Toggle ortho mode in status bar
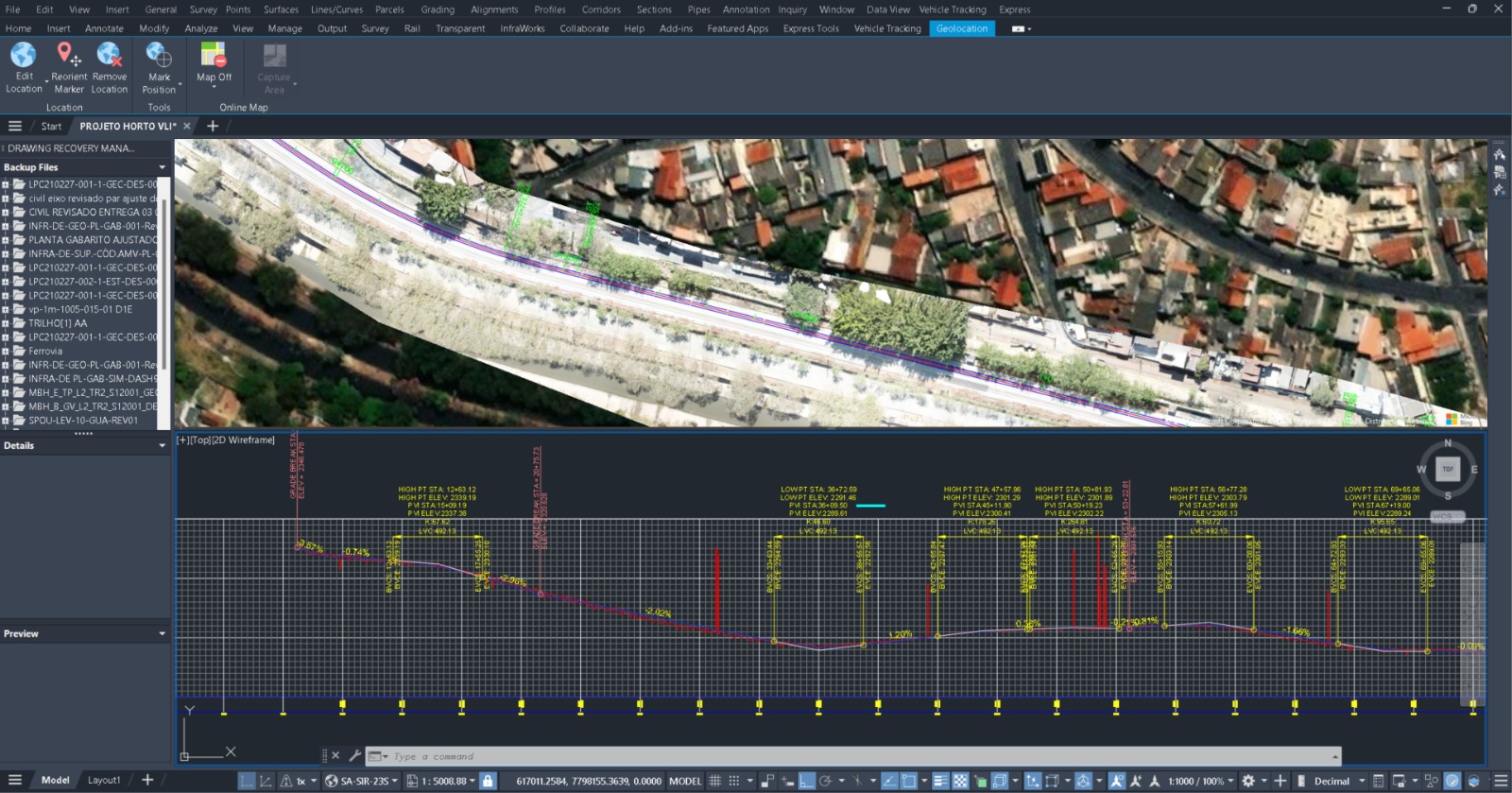 pyautogui.click(x=806, y=781)
